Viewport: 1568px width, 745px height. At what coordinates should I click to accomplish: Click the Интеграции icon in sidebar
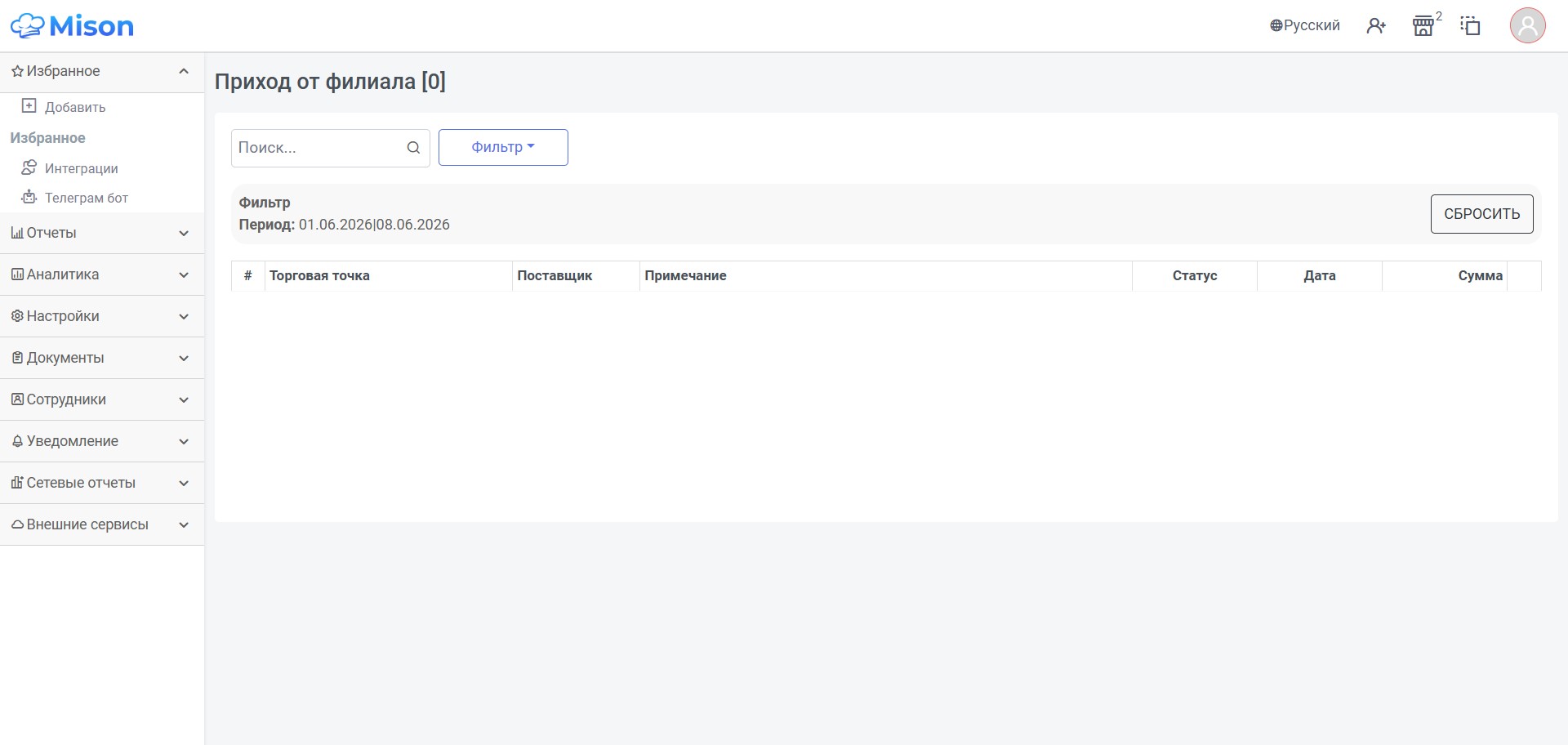point(29,167)
